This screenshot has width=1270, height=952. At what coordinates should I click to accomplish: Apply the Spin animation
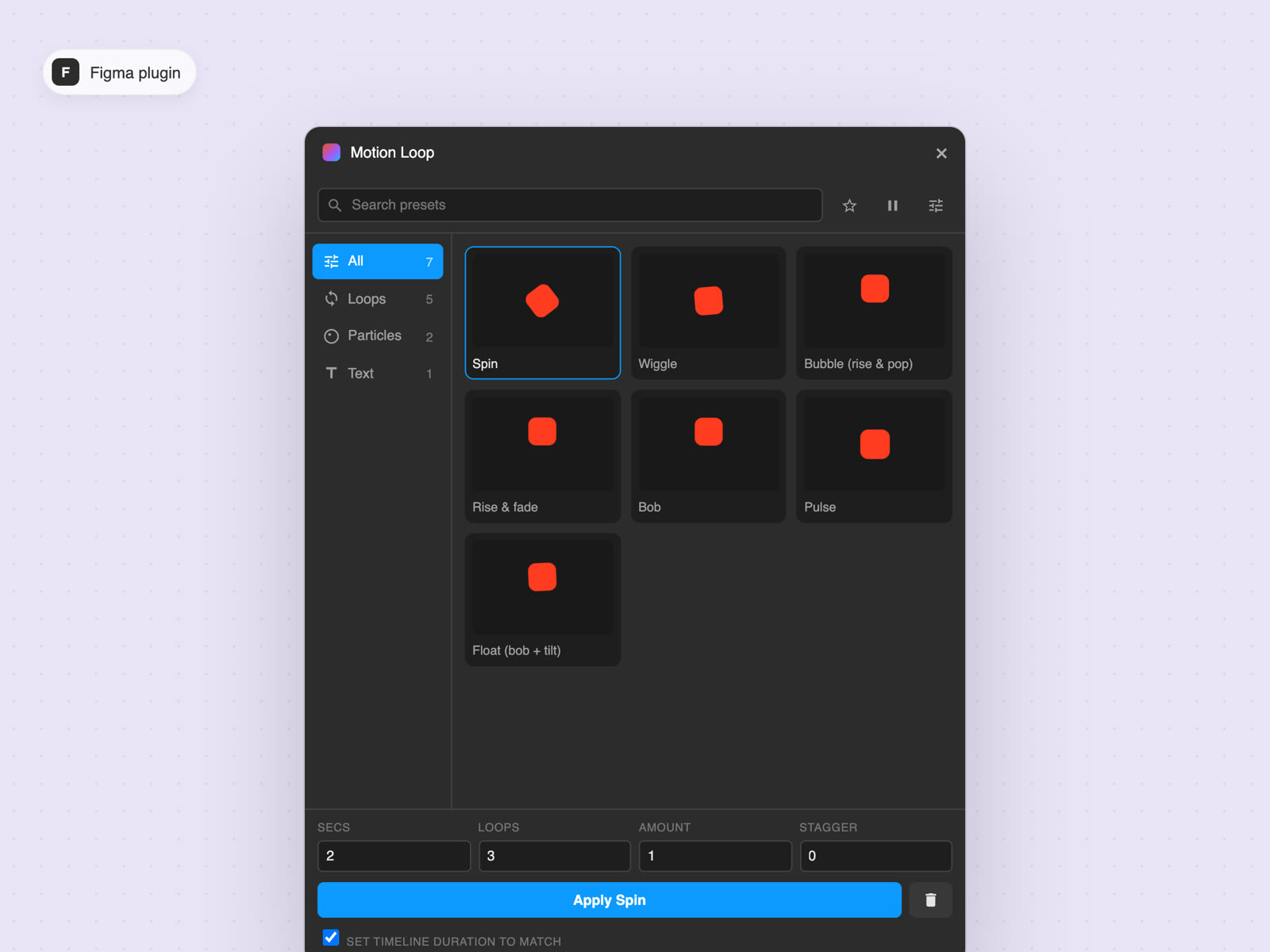tap(609, 900)
